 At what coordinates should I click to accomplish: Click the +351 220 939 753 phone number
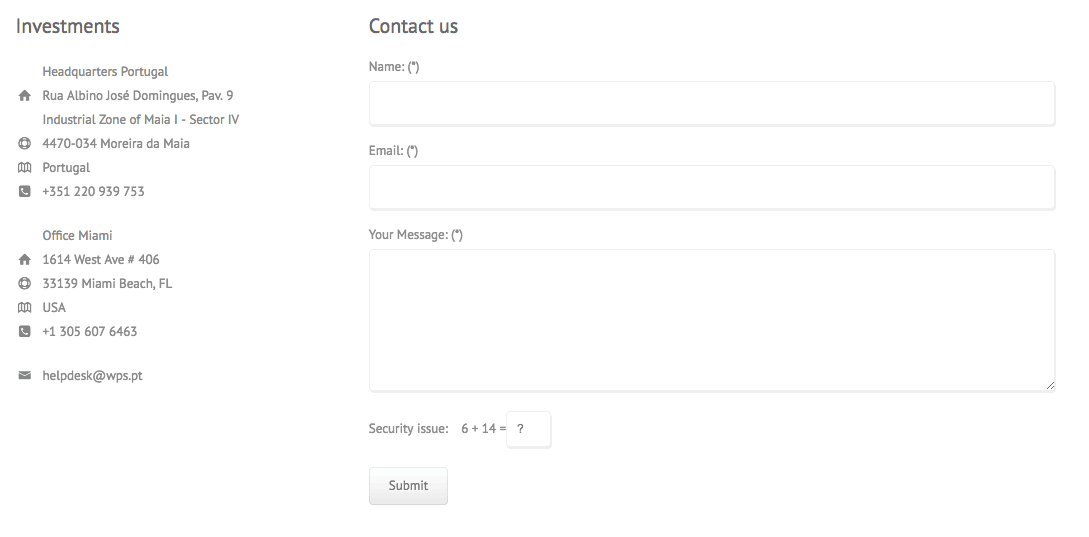coord(93,192)
